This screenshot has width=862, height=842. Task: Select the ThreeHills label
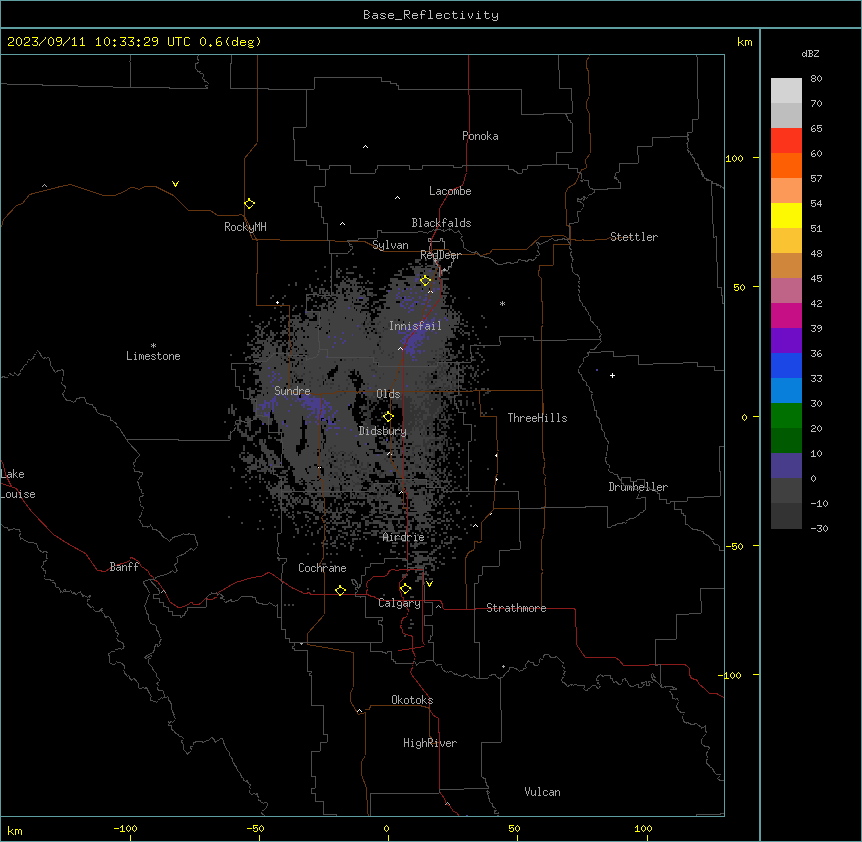537,418
